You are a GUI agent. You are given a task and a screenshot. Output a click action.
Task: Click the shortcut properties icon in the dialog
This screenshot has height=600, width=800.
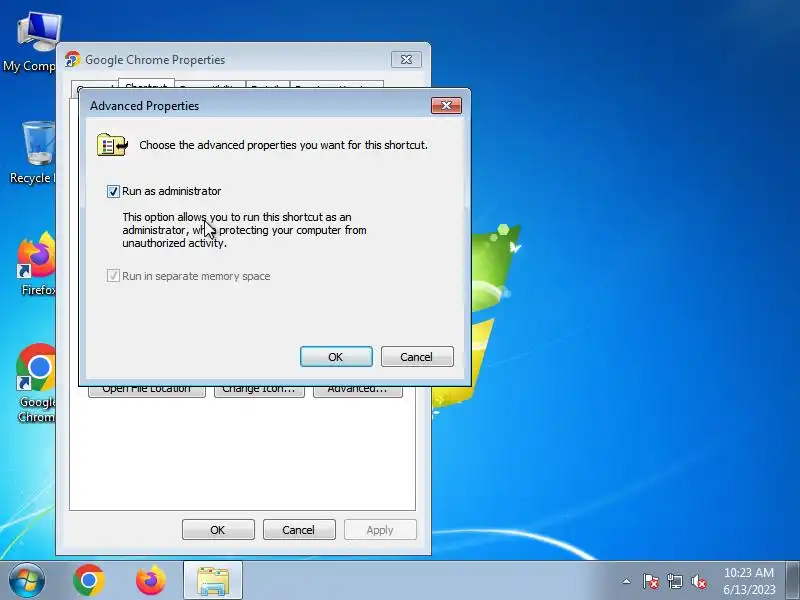[112, 145]
